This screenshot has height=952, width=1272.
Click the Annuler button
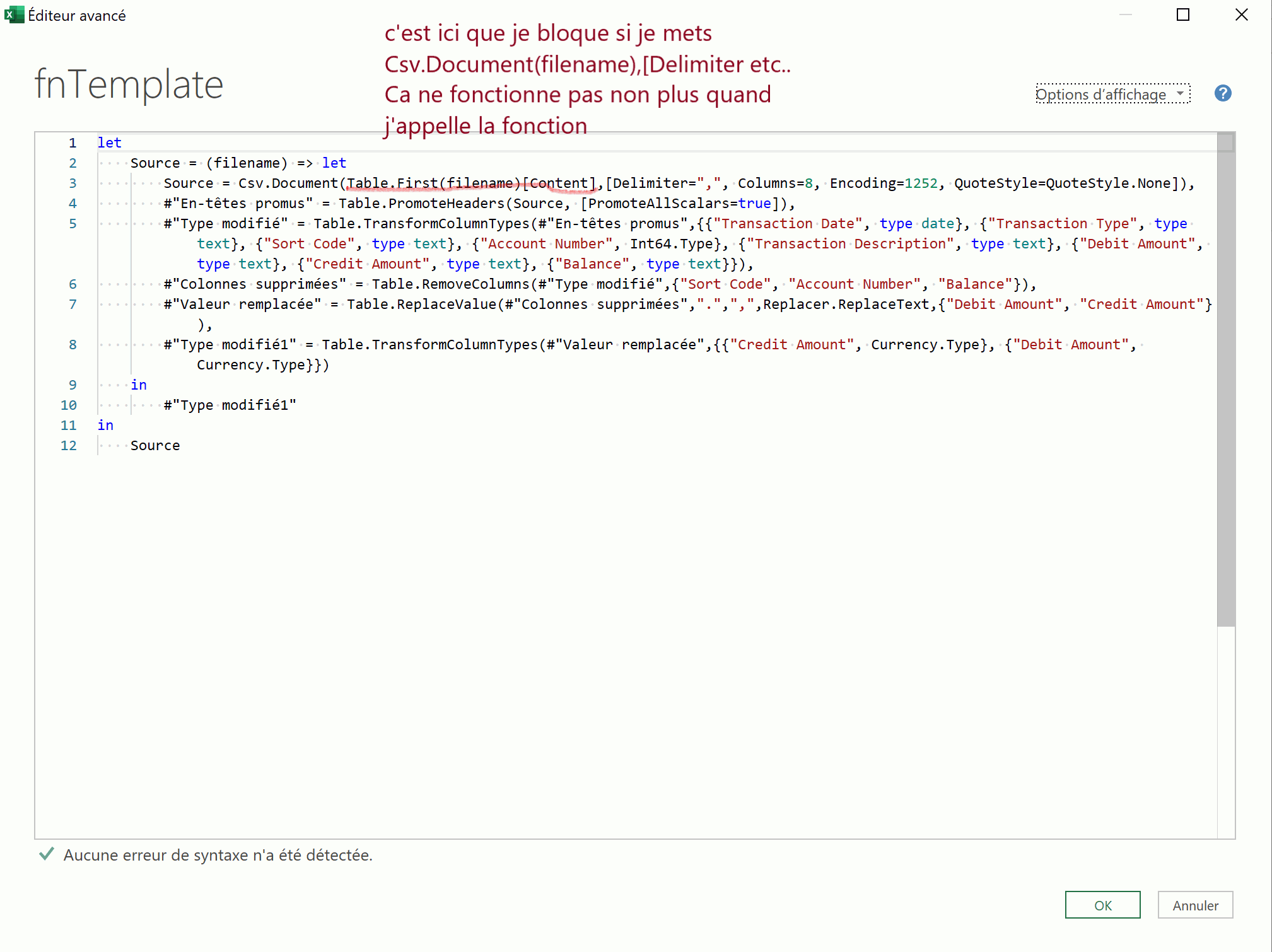coord(1194,905)
